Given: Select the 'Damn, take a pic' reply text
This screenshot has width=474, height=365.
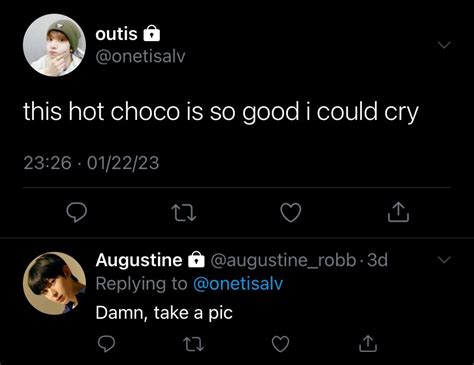Looking at the screenshot, I should click(x=164, y=313).
